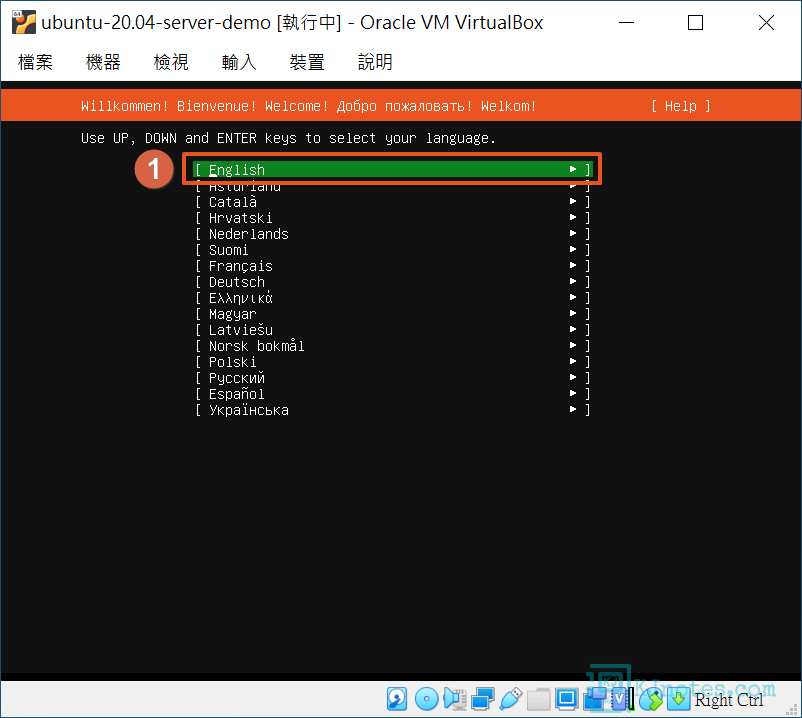Select Polski language option

pos(392,362)
